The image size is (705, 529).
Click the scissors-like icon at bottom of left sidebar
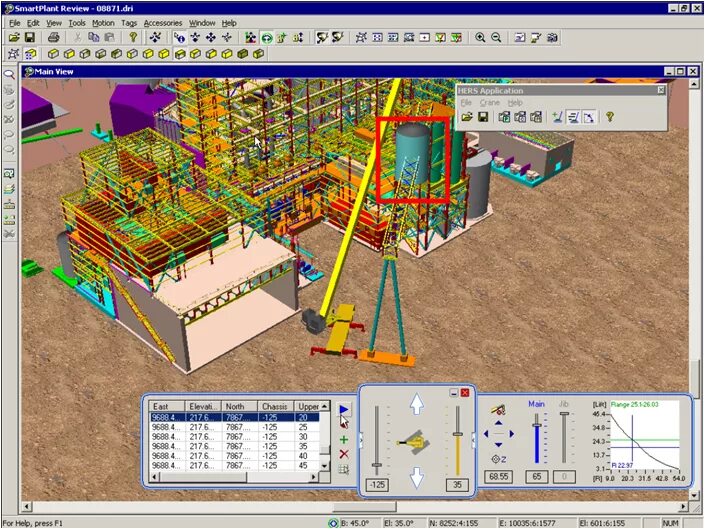9,234
